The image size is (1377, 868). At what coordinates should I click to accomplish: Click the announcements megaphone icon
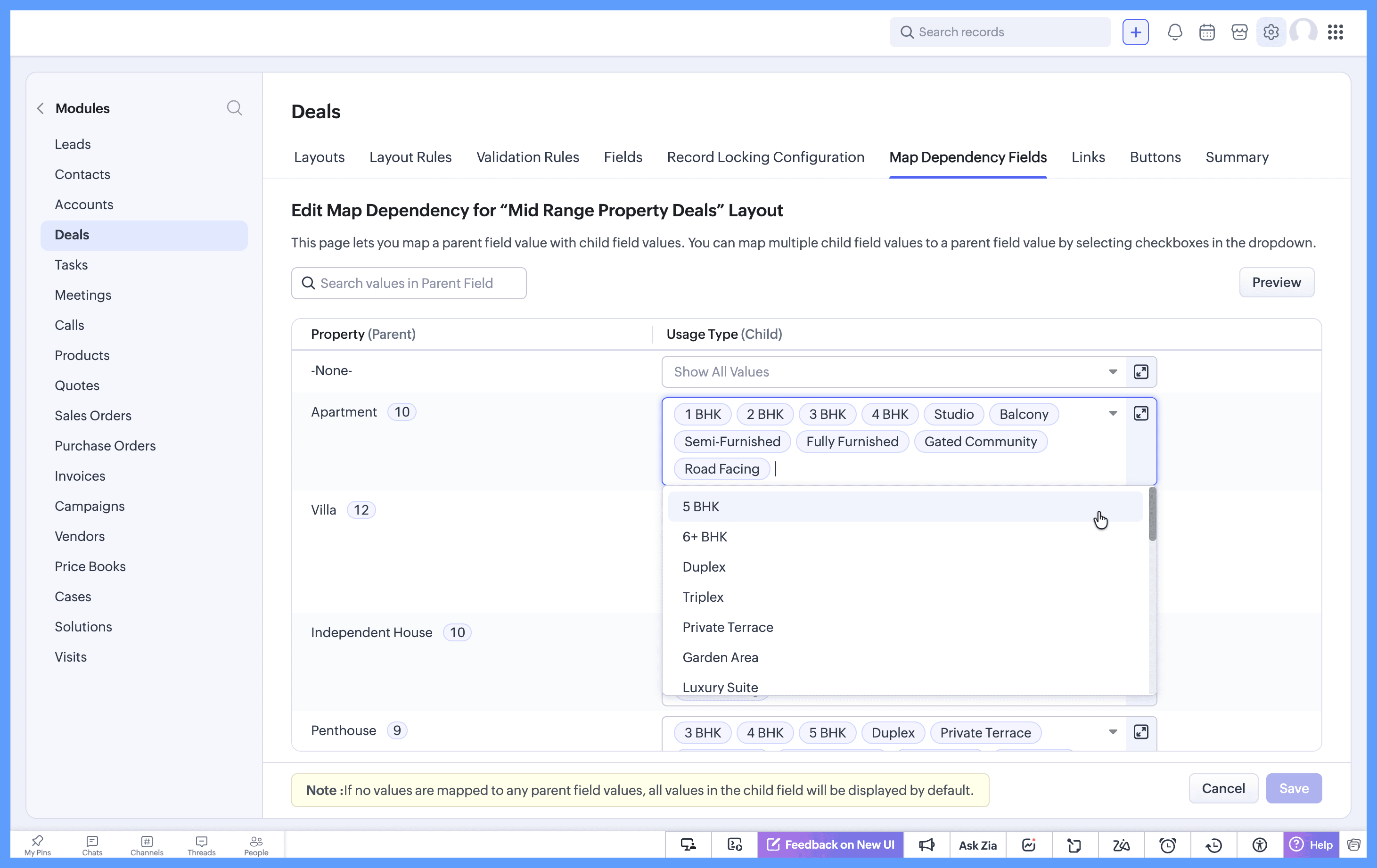(926, 844)
